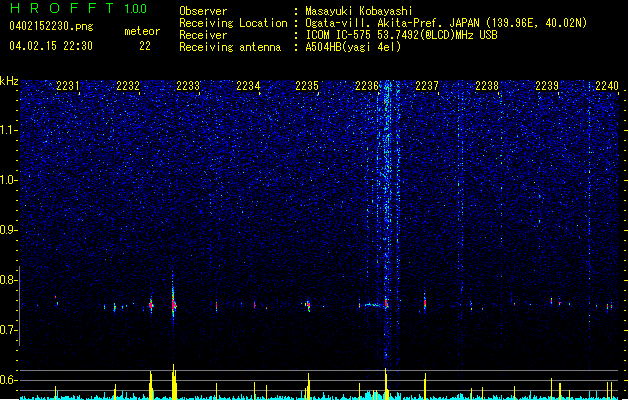Click observer name Masayuki Kobayashi

pyautogui.click(x=359, y=11)
